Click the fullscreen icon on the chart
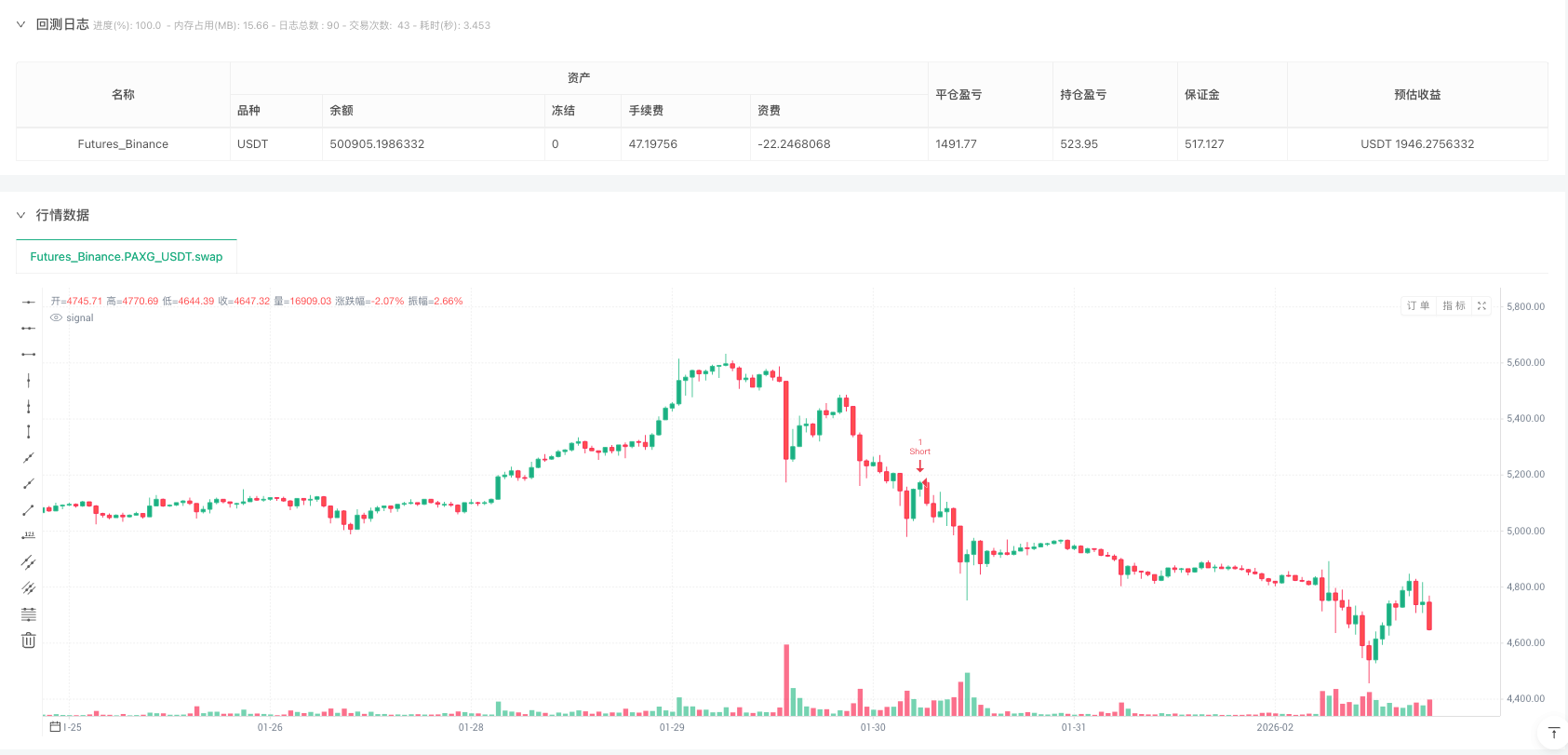The width and height of the screenshot is (1568, 755). click(1481, 305)
